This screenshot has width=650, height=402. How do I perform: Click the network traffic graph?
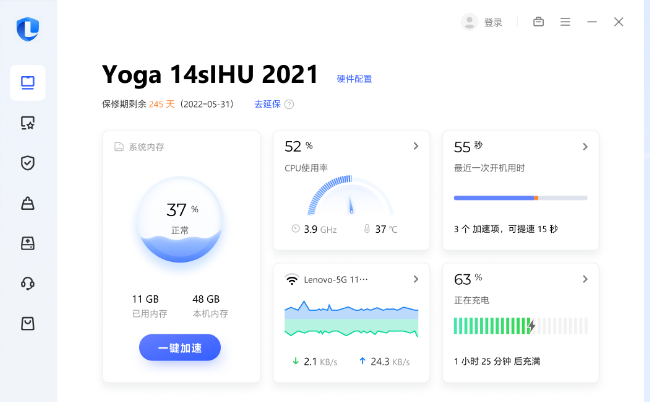[x=351, y=318]
